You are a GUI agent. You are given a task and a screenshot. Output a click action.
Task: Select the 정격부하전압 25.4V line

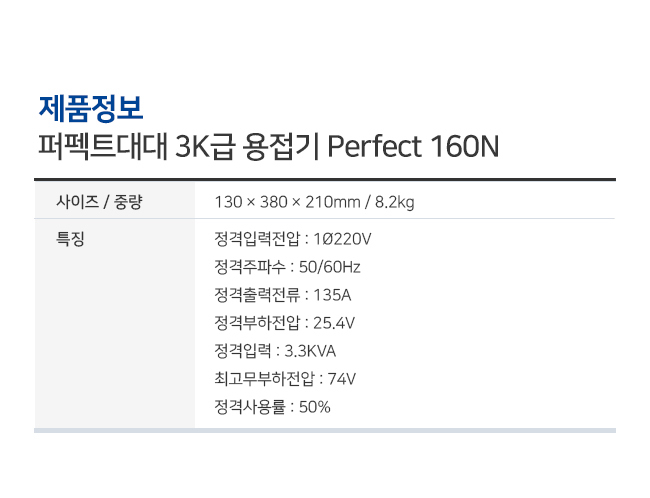[x=284, y=323]
